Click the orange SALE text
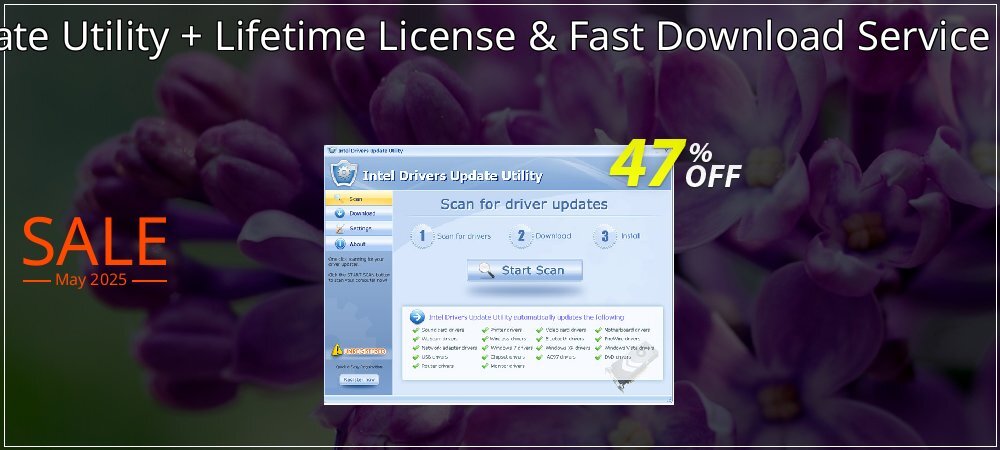 point(95,242)
